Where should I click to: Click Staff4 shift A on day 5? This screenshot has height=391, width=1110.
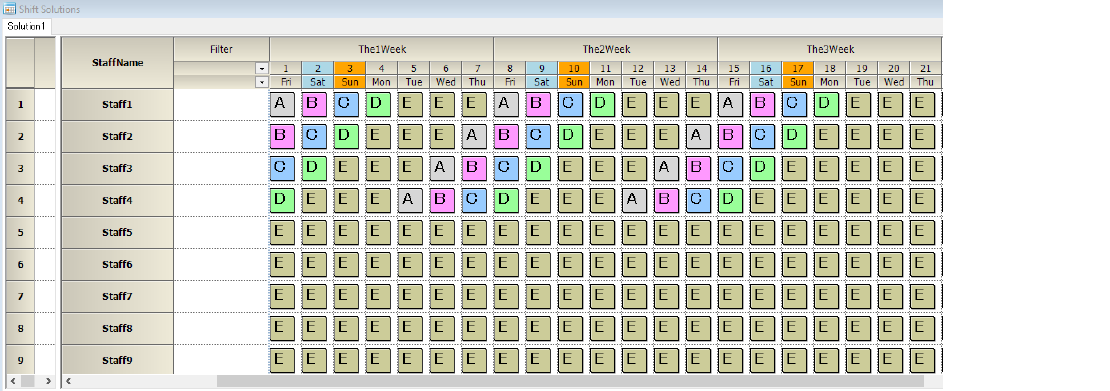pos(411,200)
